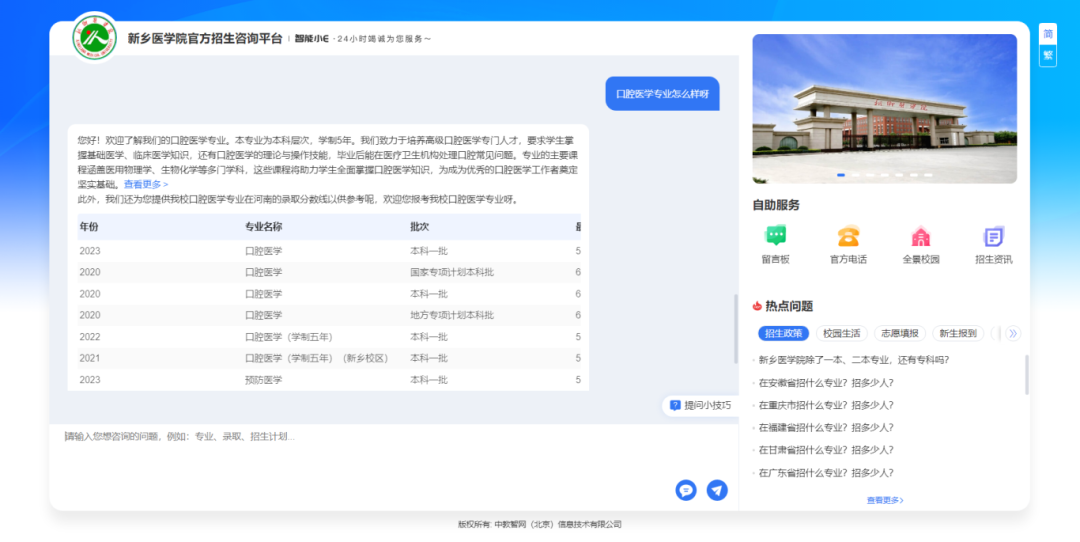Click the hot questions list scrollbar

point(1027,375)
